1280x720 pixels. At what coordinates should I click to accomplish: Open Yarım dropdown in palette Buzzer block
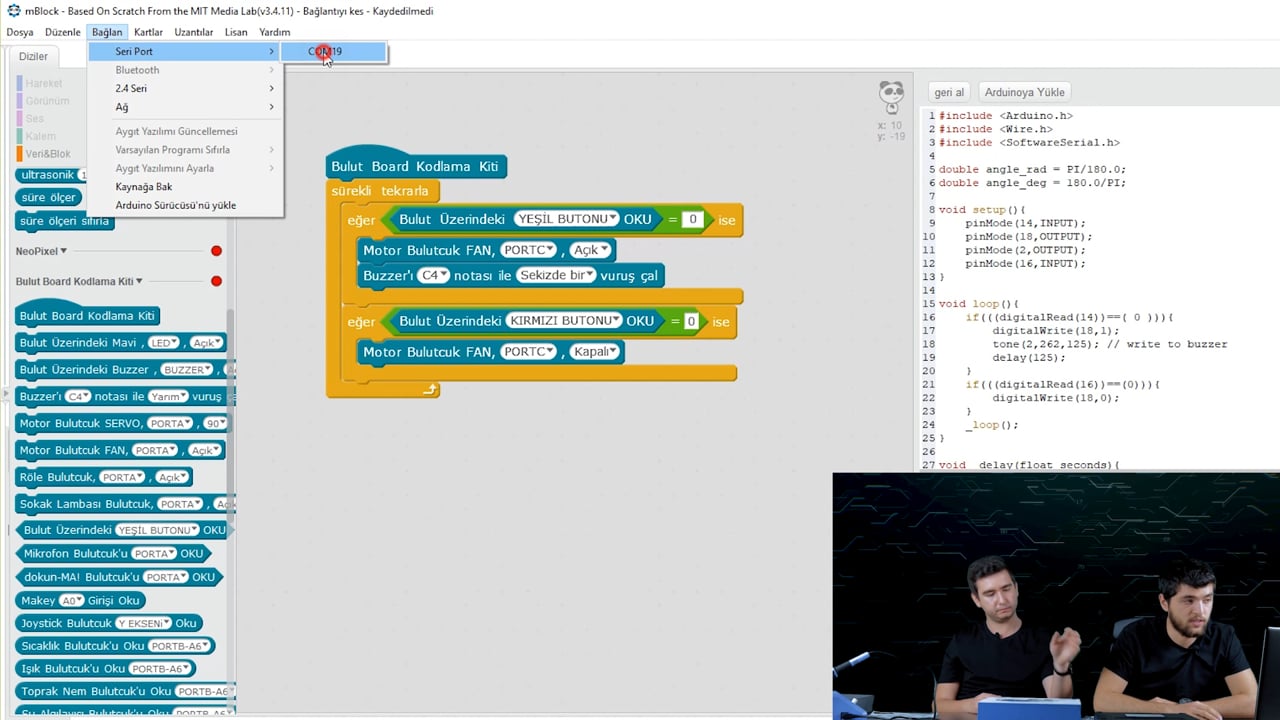(x=168, y=397)
